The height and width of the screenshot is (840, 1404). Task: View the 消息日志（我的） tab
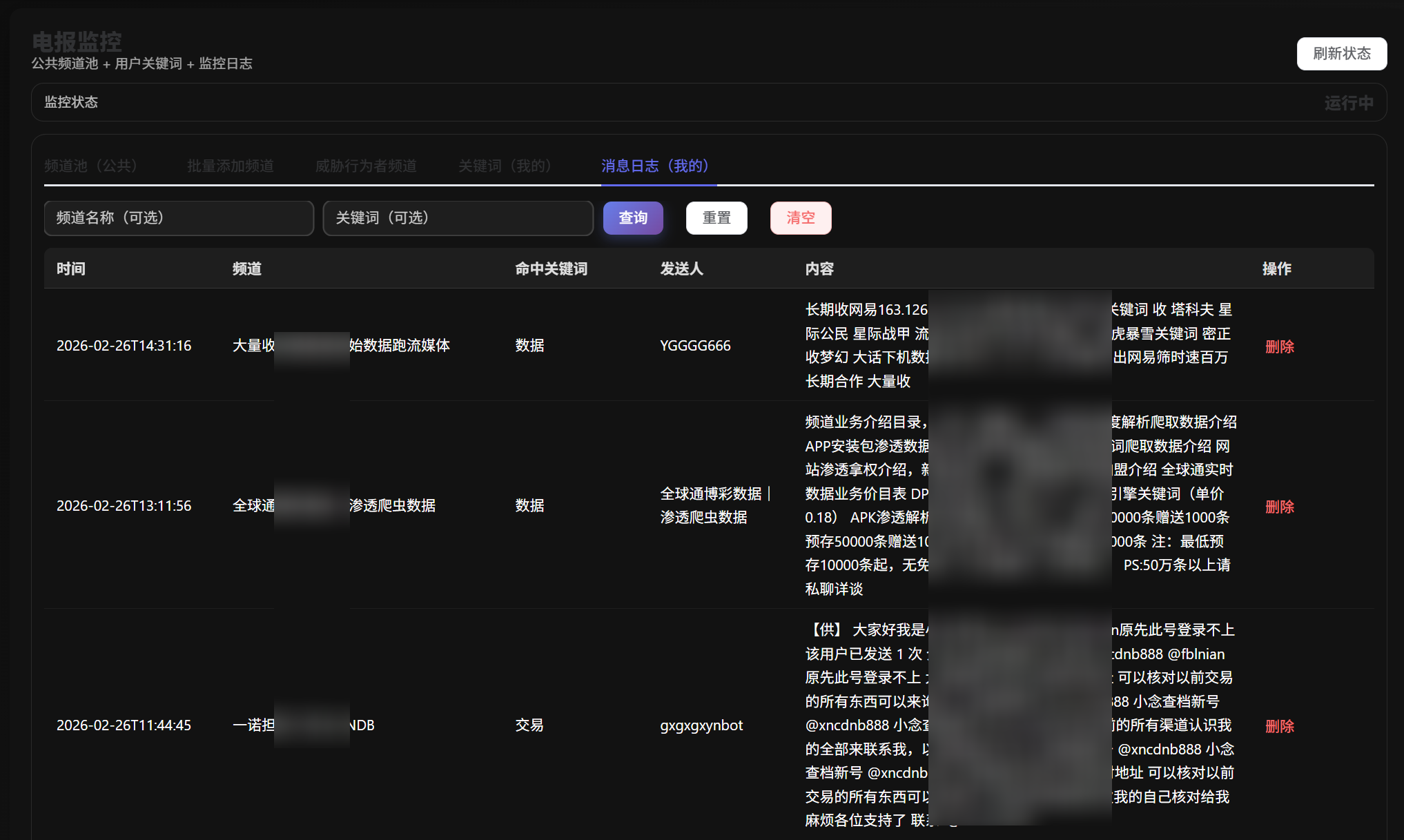point(656,166)
